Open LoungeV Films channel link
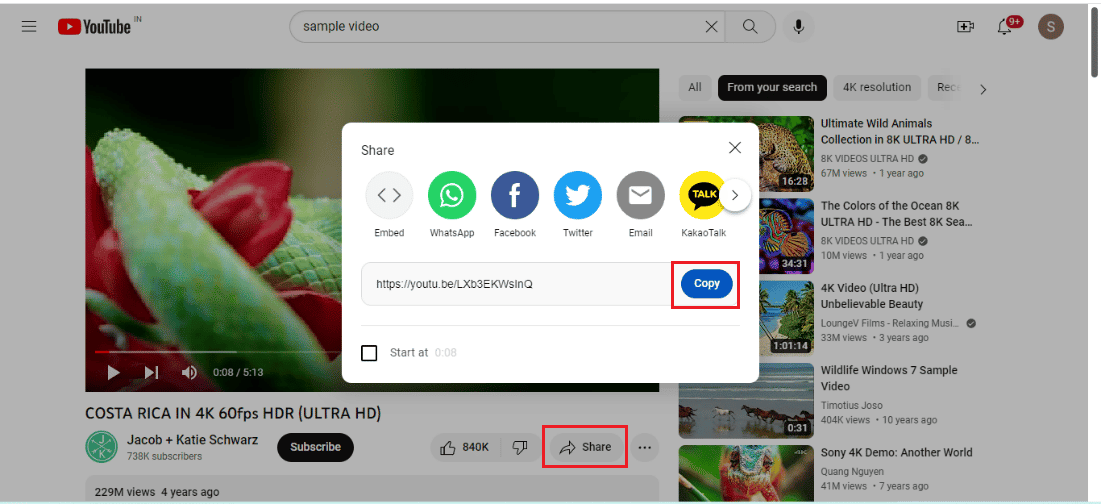The width and height of the screenshot is (1101, 504). (x=890, y=324)
